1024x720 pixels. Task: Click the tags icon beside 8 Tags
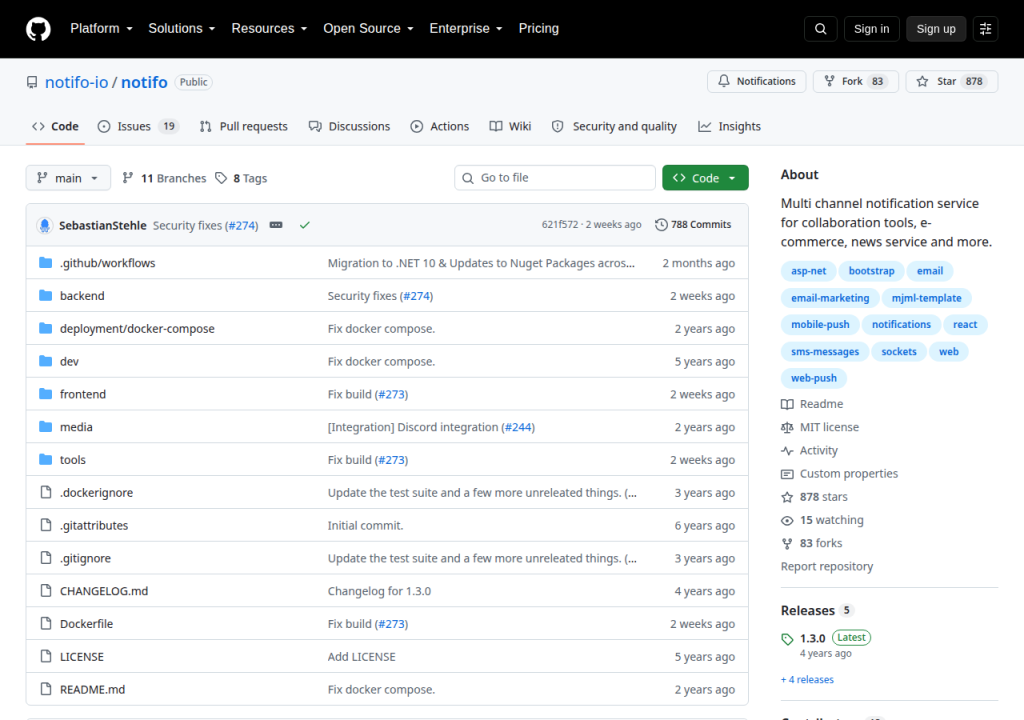[221, 178]
